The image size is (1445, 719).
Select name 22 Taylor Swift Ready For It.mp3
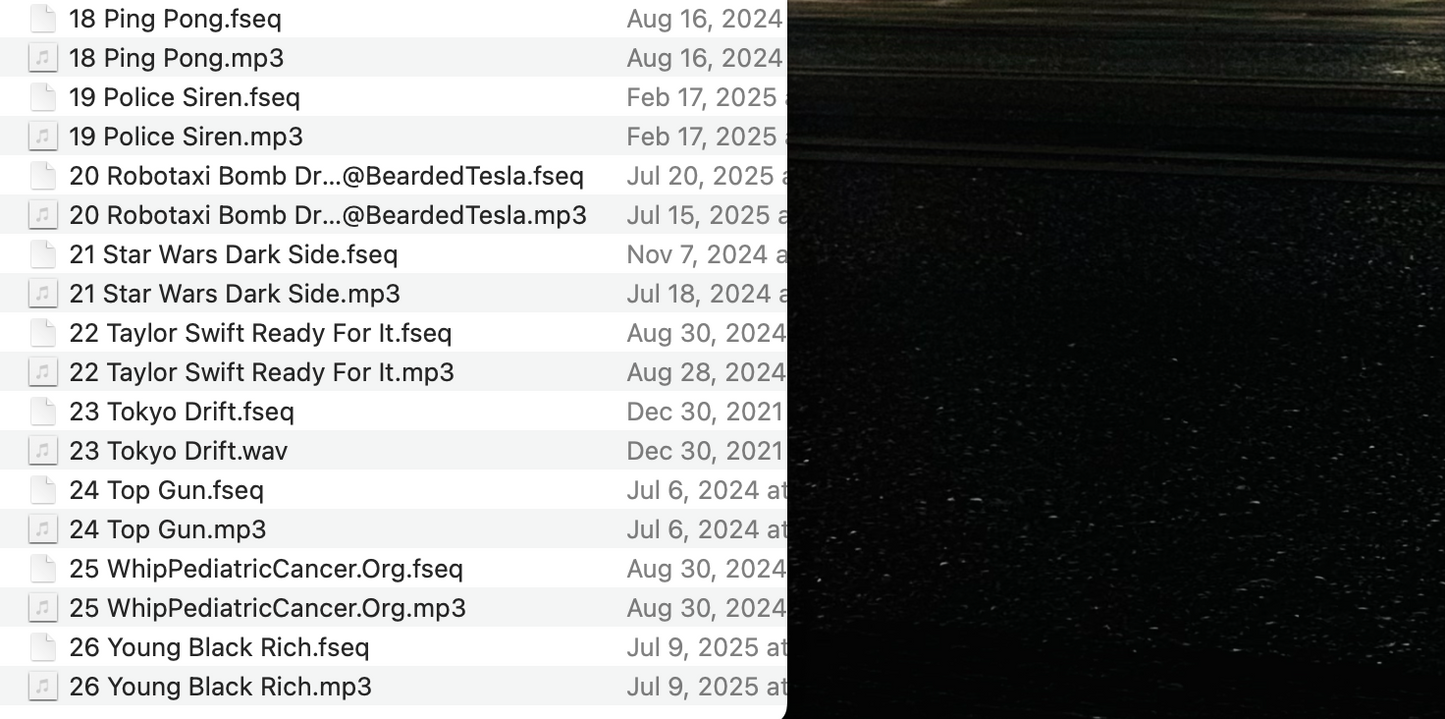click(262, 372)
